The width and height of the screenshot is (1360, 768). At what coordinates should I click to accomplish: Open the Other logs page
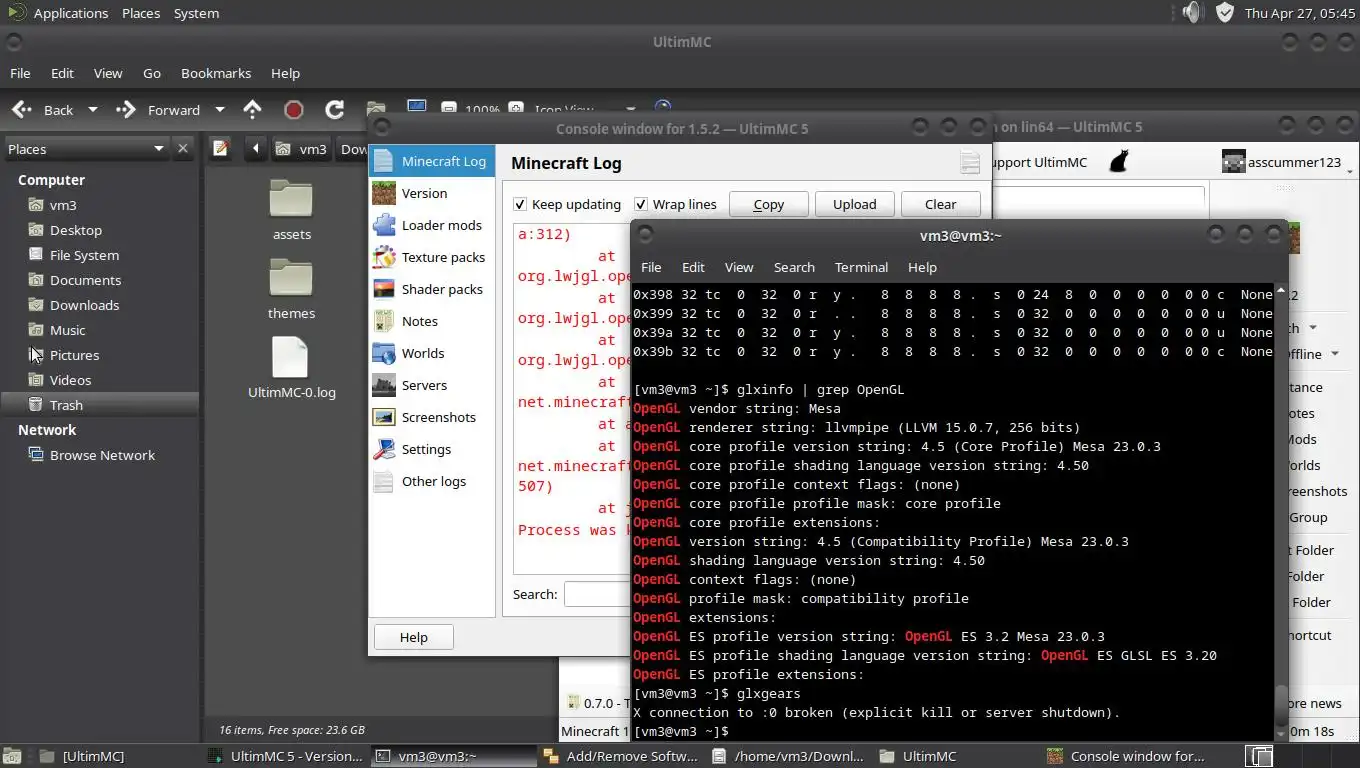click(432, 481)
